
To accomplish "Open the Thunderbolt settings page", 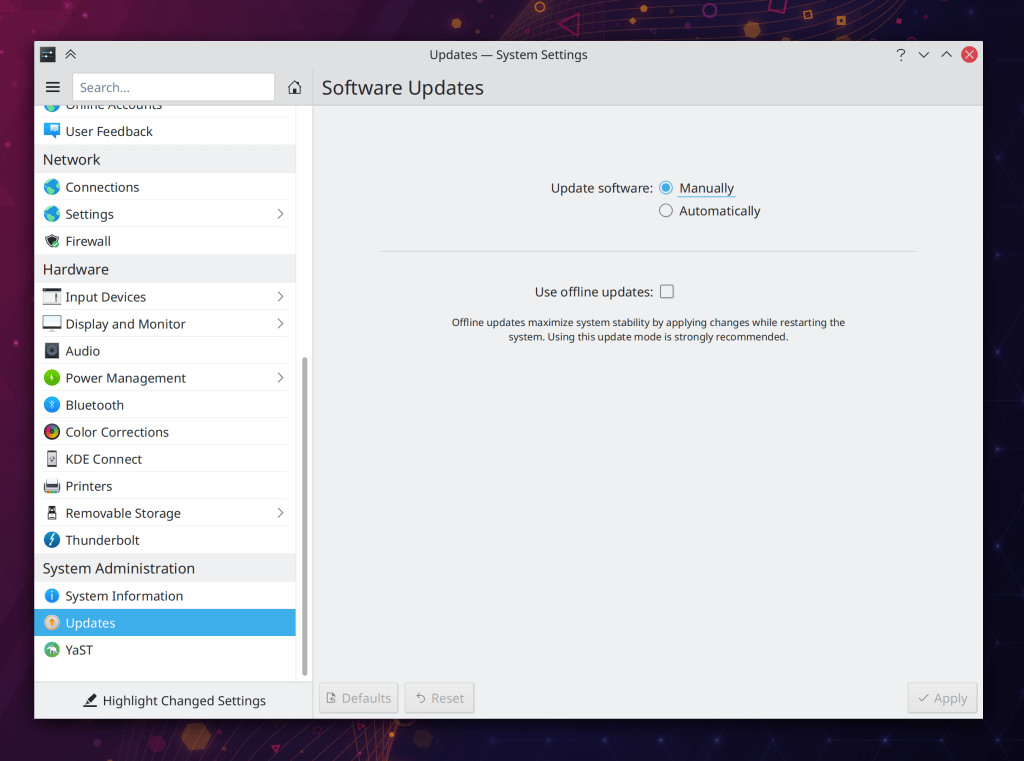I will click(102, 540).
